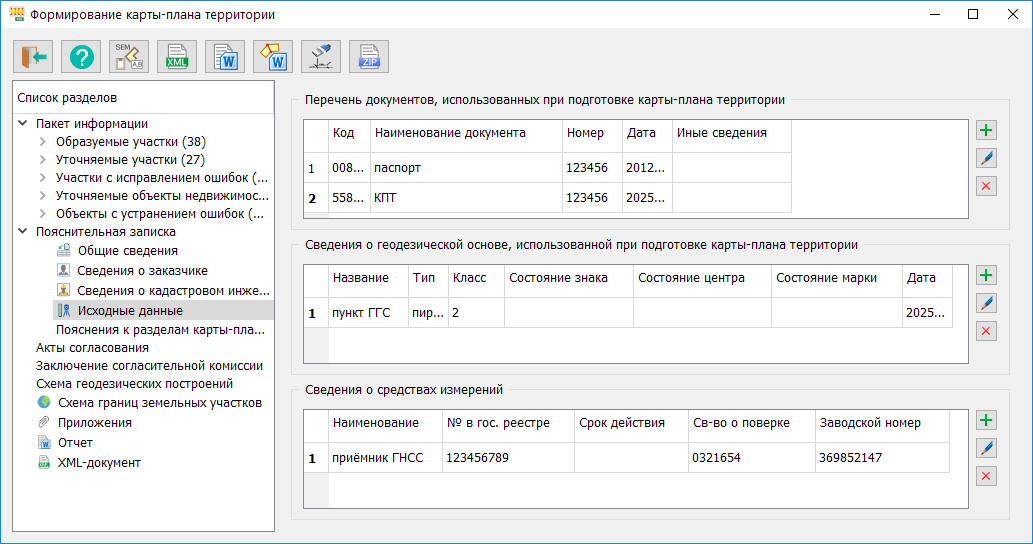This screenshot has height=544, width=1033.
Task: Click the green XML export toolbar icon
Action: pos(177,58)
